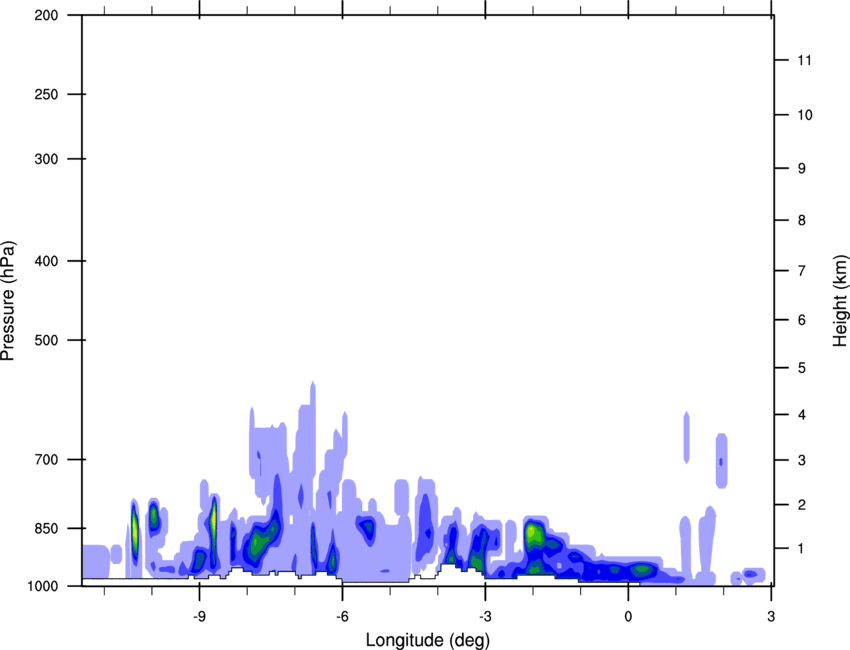
Task: Click the 'Longitude (deg)' axis title
Action: pyautogui.click(x=428, y=640)
